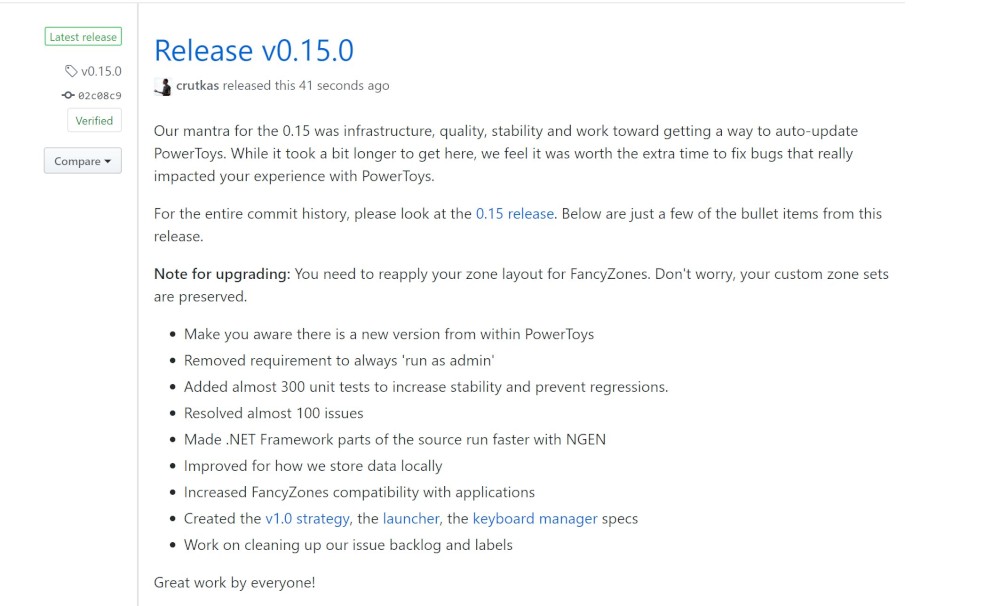Image resolution: width=1000 pixels, height=606 pixels.
Task: Open the Release v0.15.0 title link
Action: [x=254, y=50]
